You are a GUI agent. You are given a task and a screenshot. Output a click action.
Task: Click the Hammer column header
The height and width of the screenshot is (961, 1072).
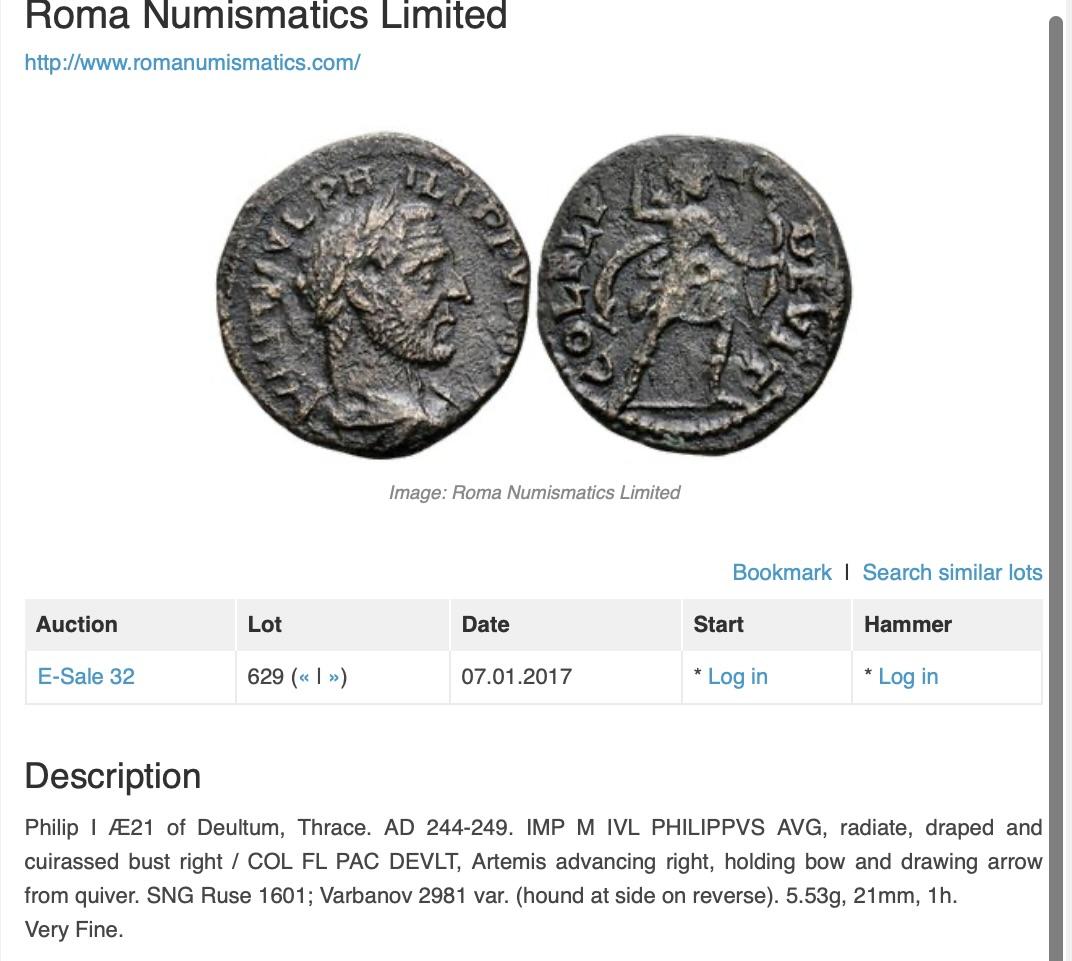(x=908, y=624)
